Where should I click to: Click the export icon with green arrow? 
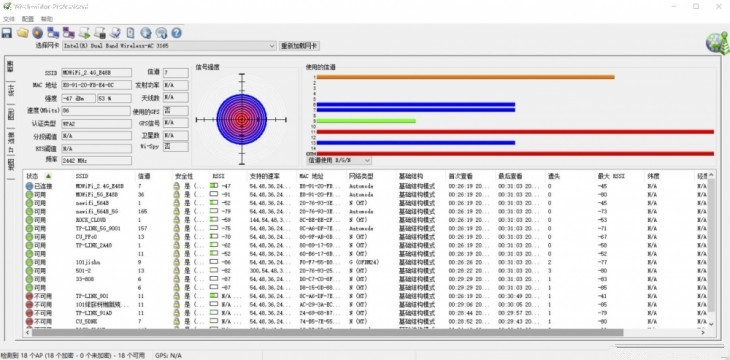point(84,33)
